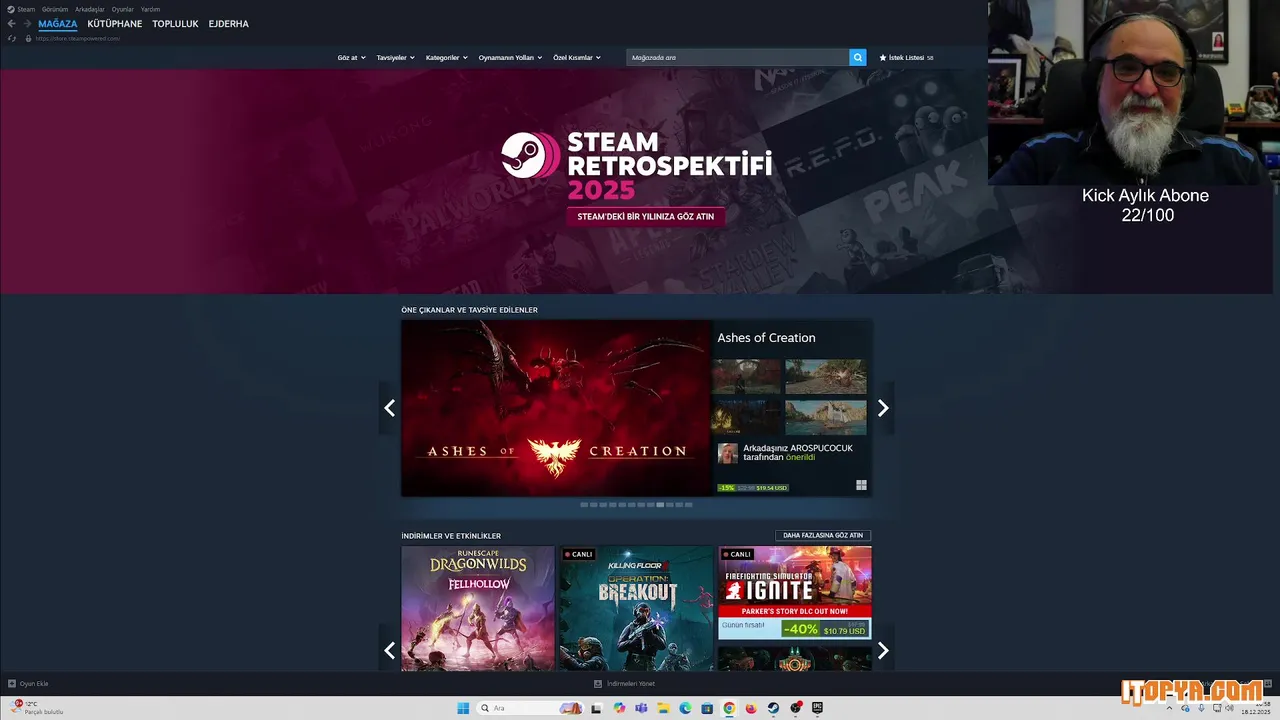Click the downloads icon beside İndirmeleri Yönet
The height and width of the screenshot is (720, 1280).
click(598, 684)
